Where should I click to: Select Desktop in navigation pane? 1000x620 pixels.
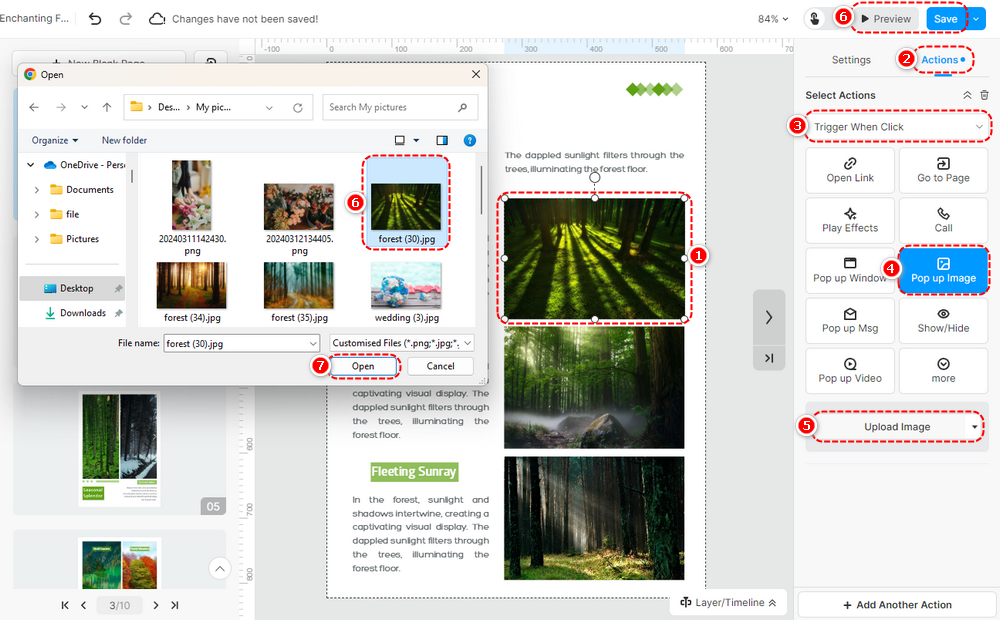pyautogui.click(x=72, y=288)
